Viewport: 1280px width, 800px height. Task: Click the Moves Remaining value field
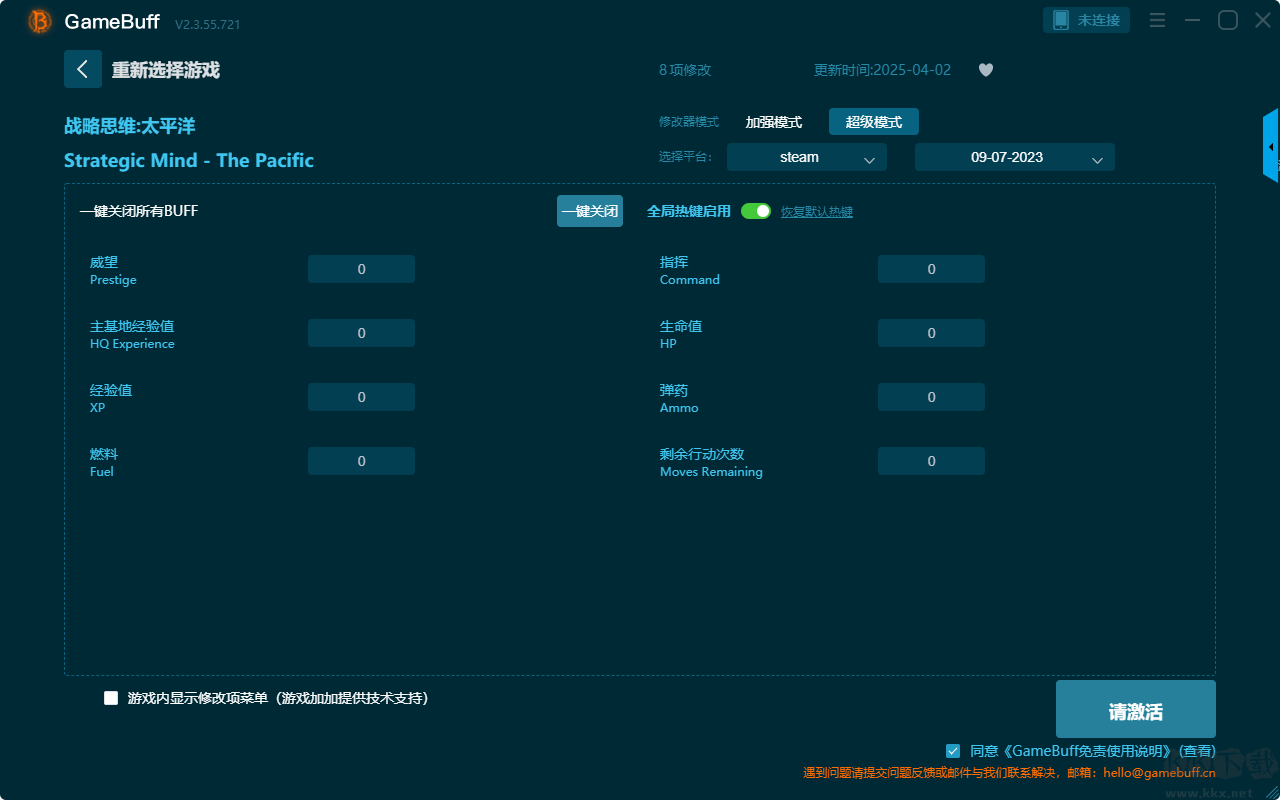931,461
